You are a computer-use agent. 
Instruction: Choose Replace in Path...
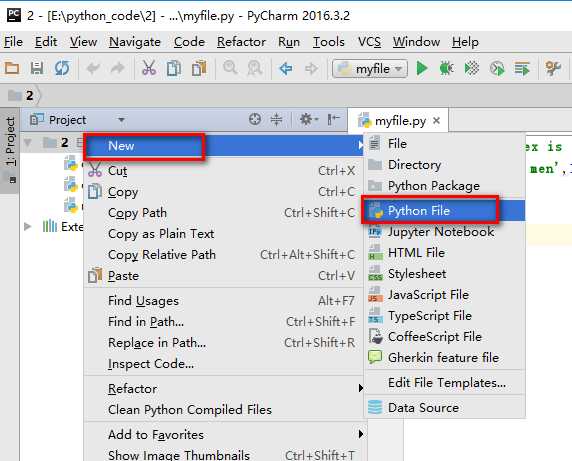pos(224,342)
